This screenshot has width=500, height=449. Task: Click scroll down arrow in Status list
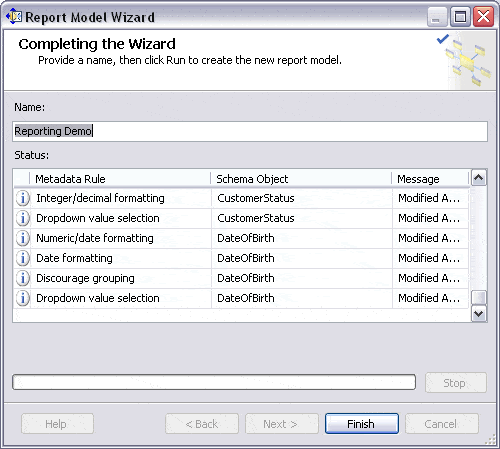point(479,314)
